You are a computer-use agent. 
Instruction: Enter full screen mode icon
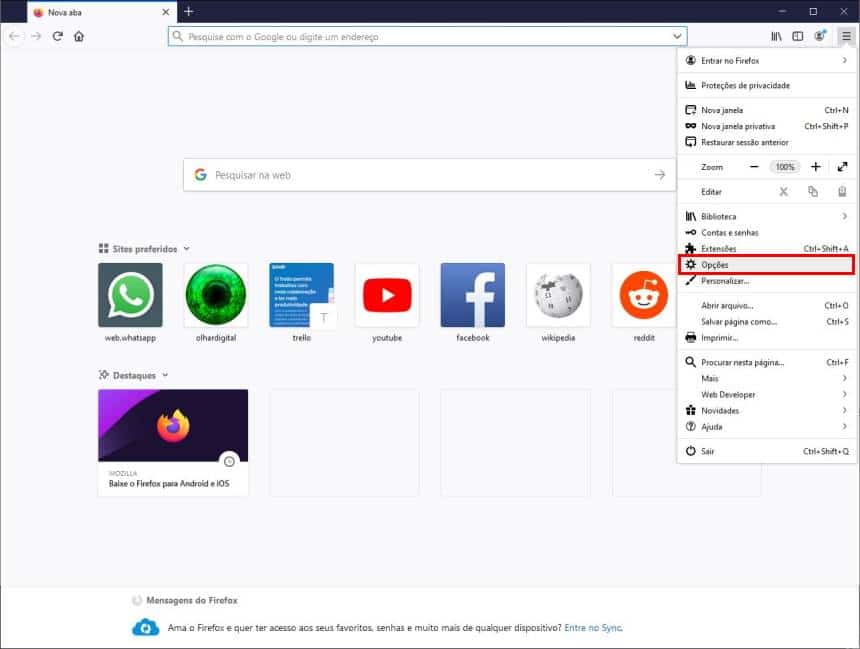coord(842,167)
